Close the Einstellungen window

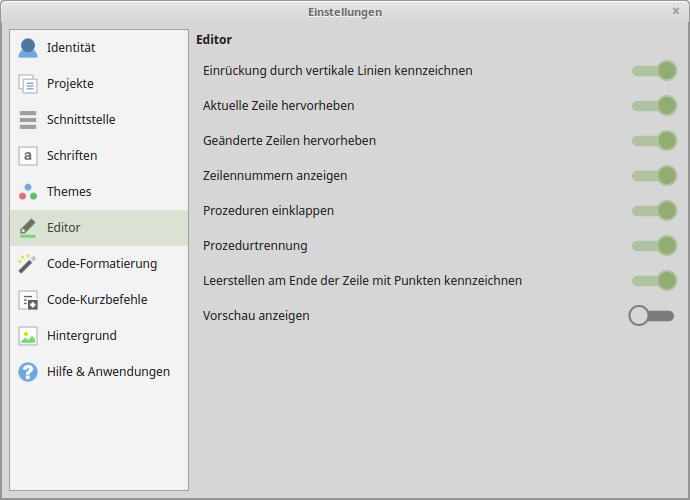(x=676, y=11)
